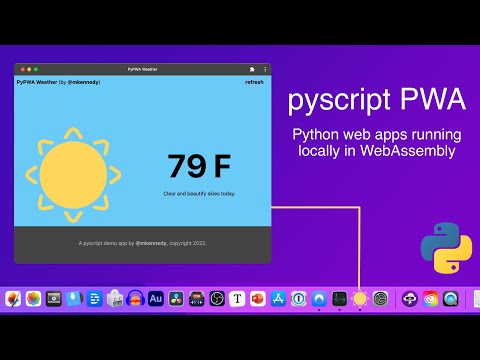Launch OBS Studio from the dock
This screenshot has height=360, width=480.
click(x=217, y=299)
